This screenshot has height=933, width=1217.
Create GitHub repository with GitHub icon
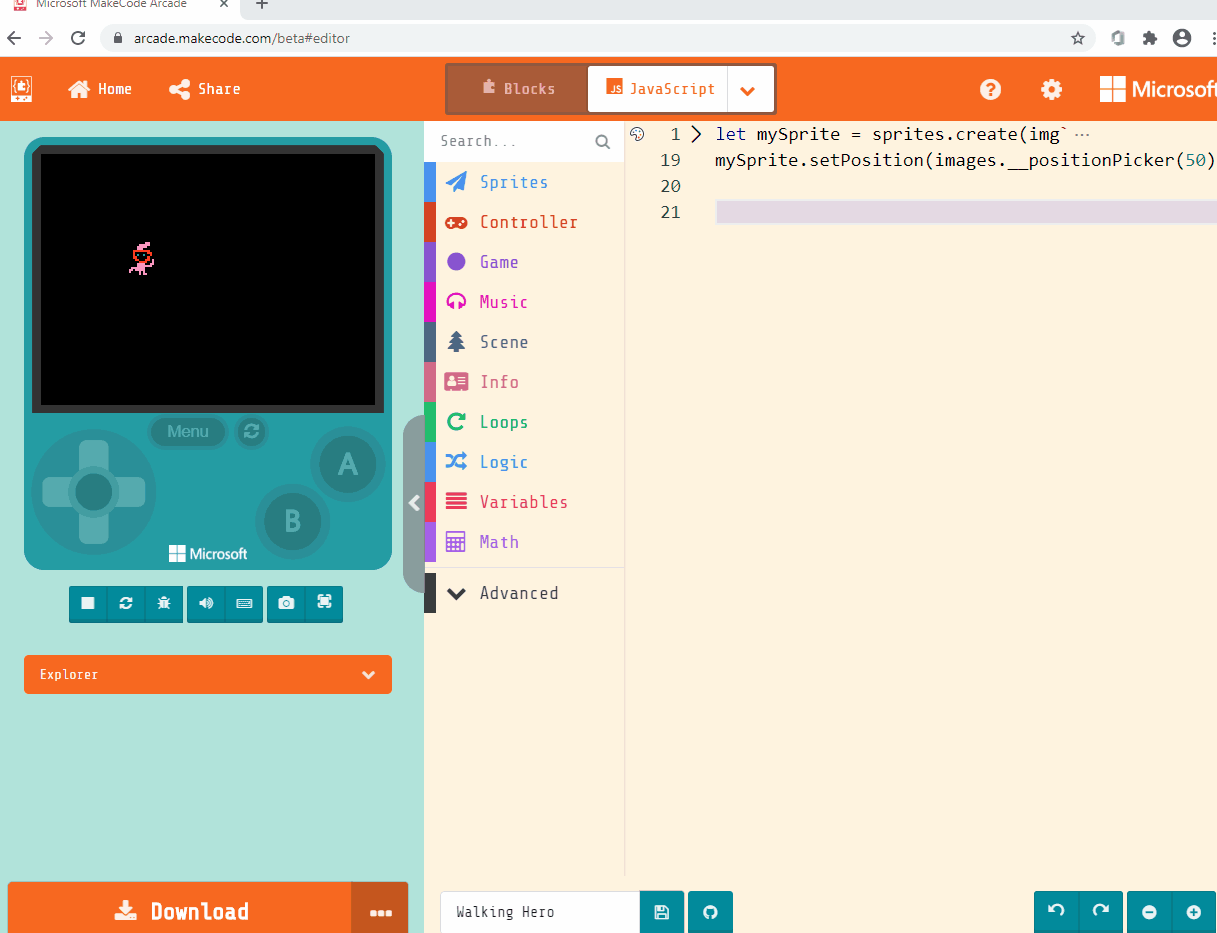[710, 912]
